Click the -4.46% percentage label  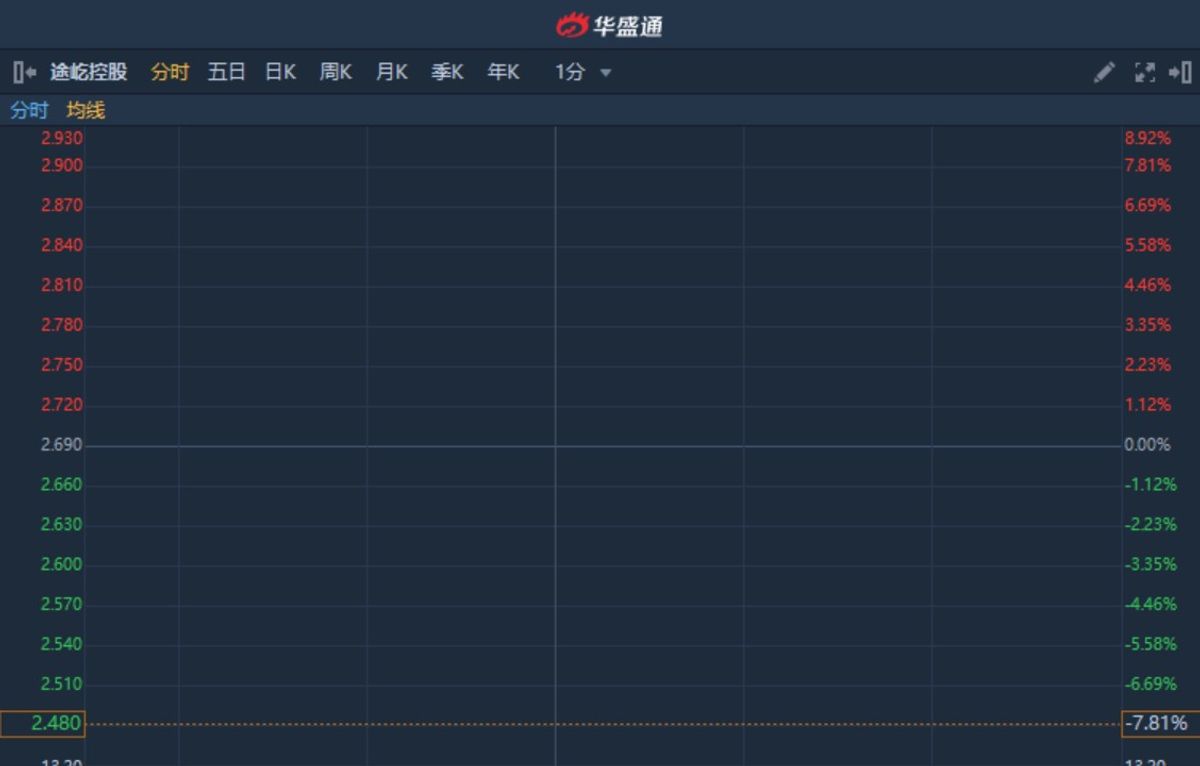pyautogui.click(x=1150, y=605)
